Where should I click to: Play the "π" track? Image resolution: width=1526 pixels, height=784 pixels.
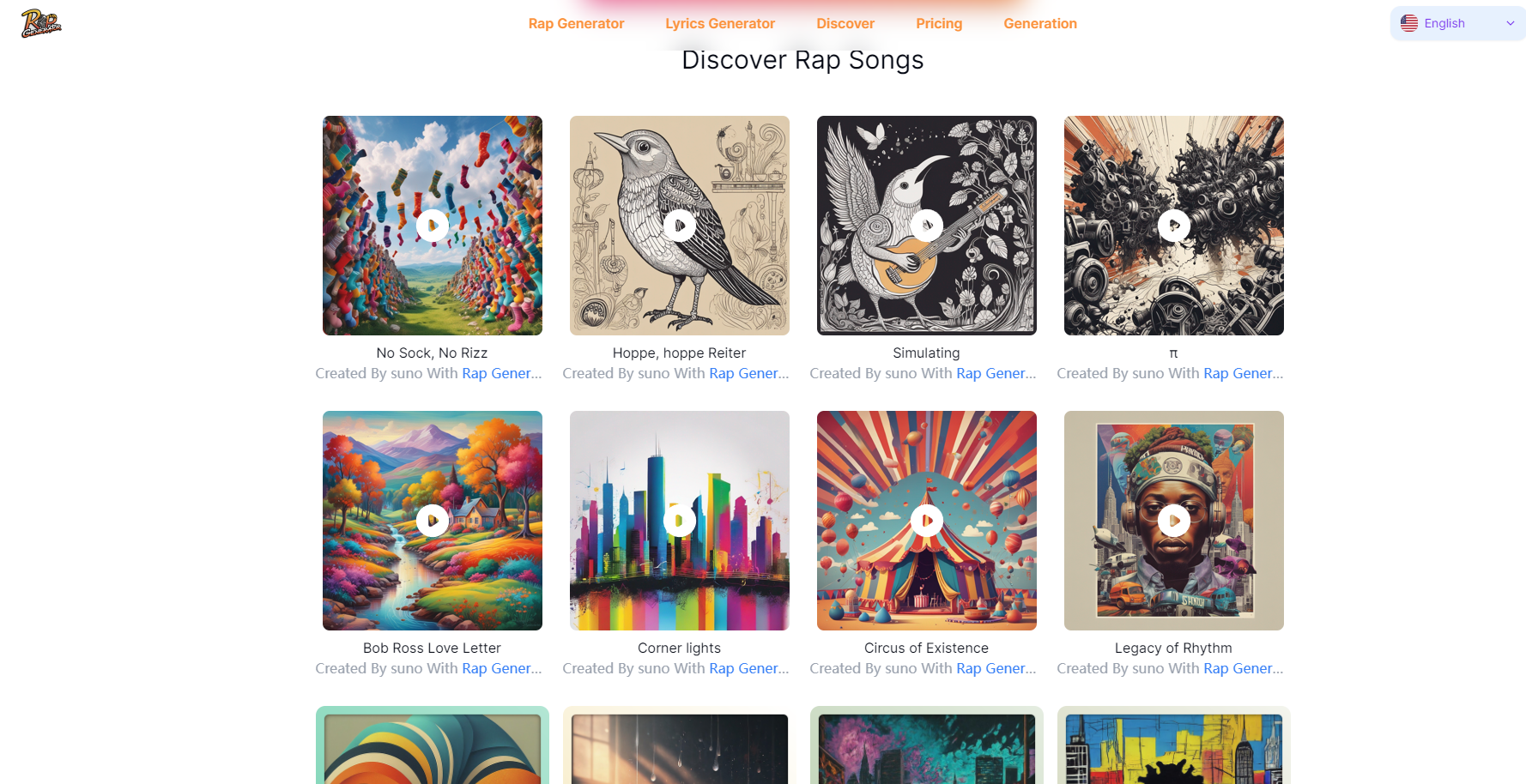1173,225
